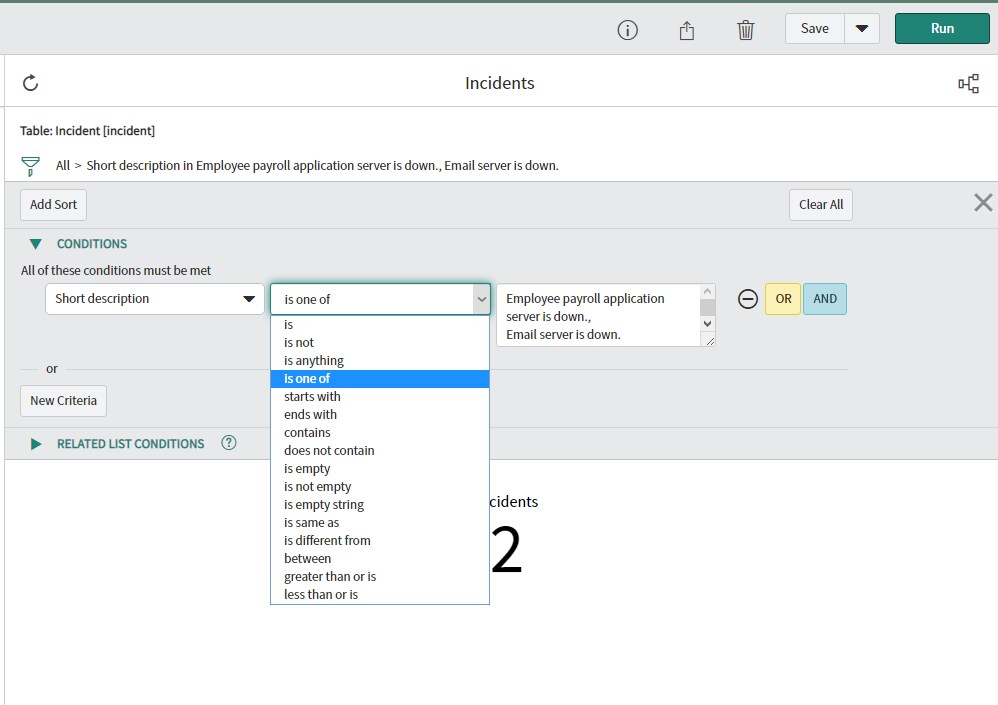
Task: Click the 'is one of' operator combo box
Action: click(381, 299)
